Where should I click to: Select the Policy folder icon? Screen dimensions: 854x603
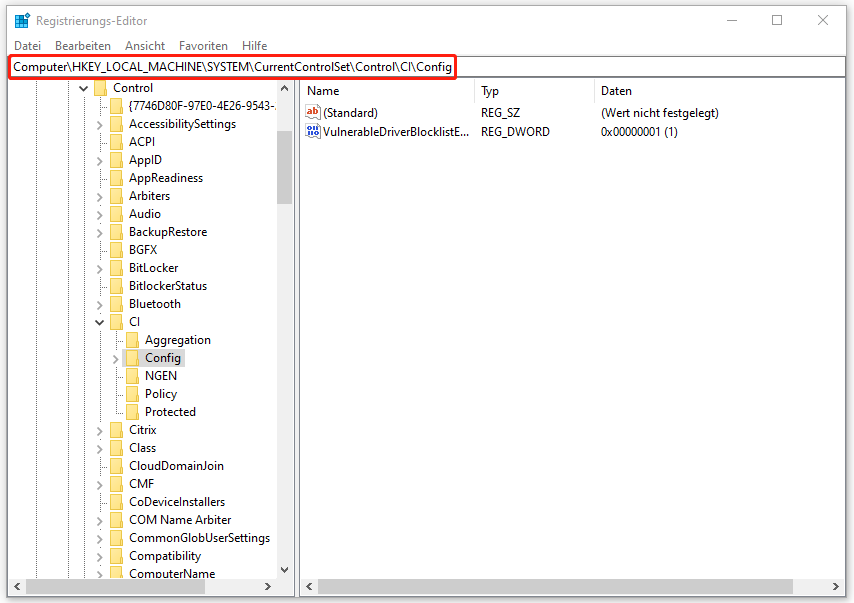point(132,394)
